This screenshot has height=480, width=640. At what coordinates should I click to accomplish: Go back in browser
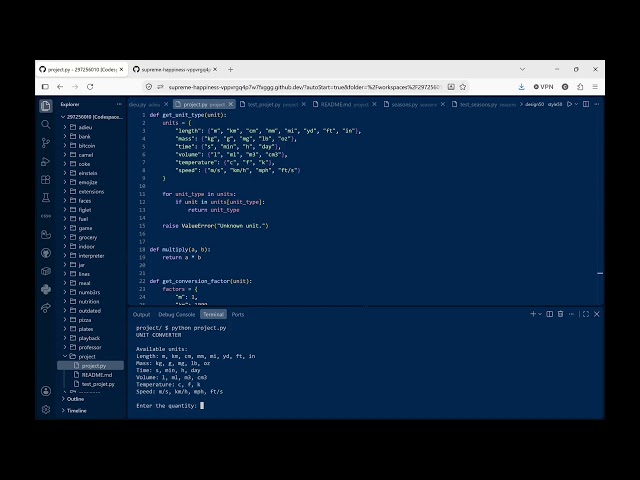point(60,87)
